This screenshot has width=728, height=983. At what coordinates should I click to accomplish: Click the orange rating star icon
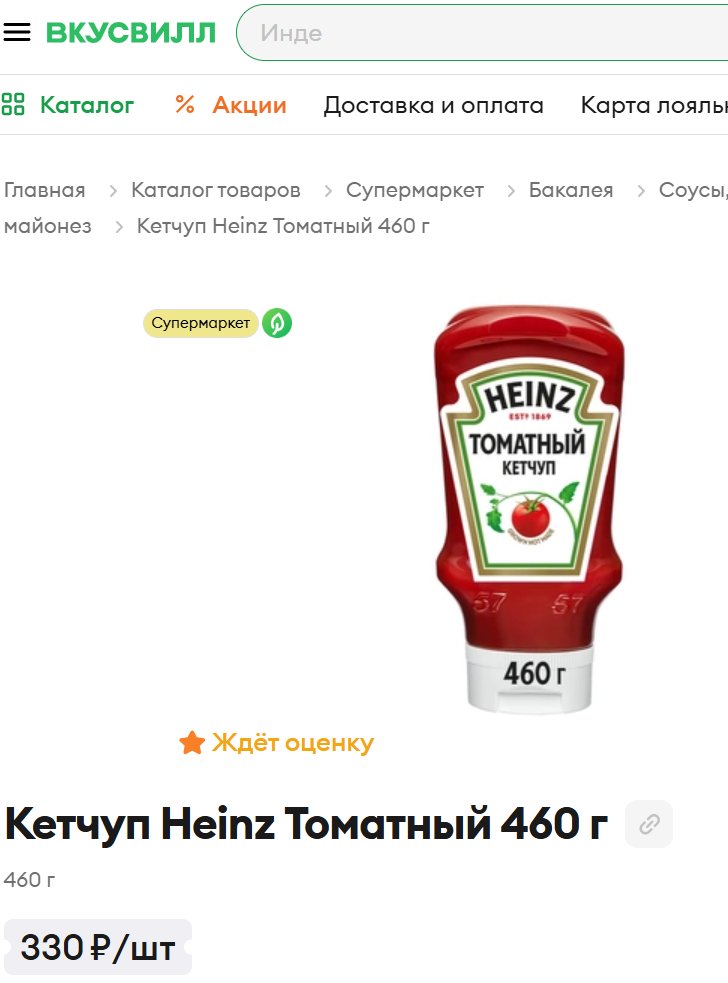point(192,743)
